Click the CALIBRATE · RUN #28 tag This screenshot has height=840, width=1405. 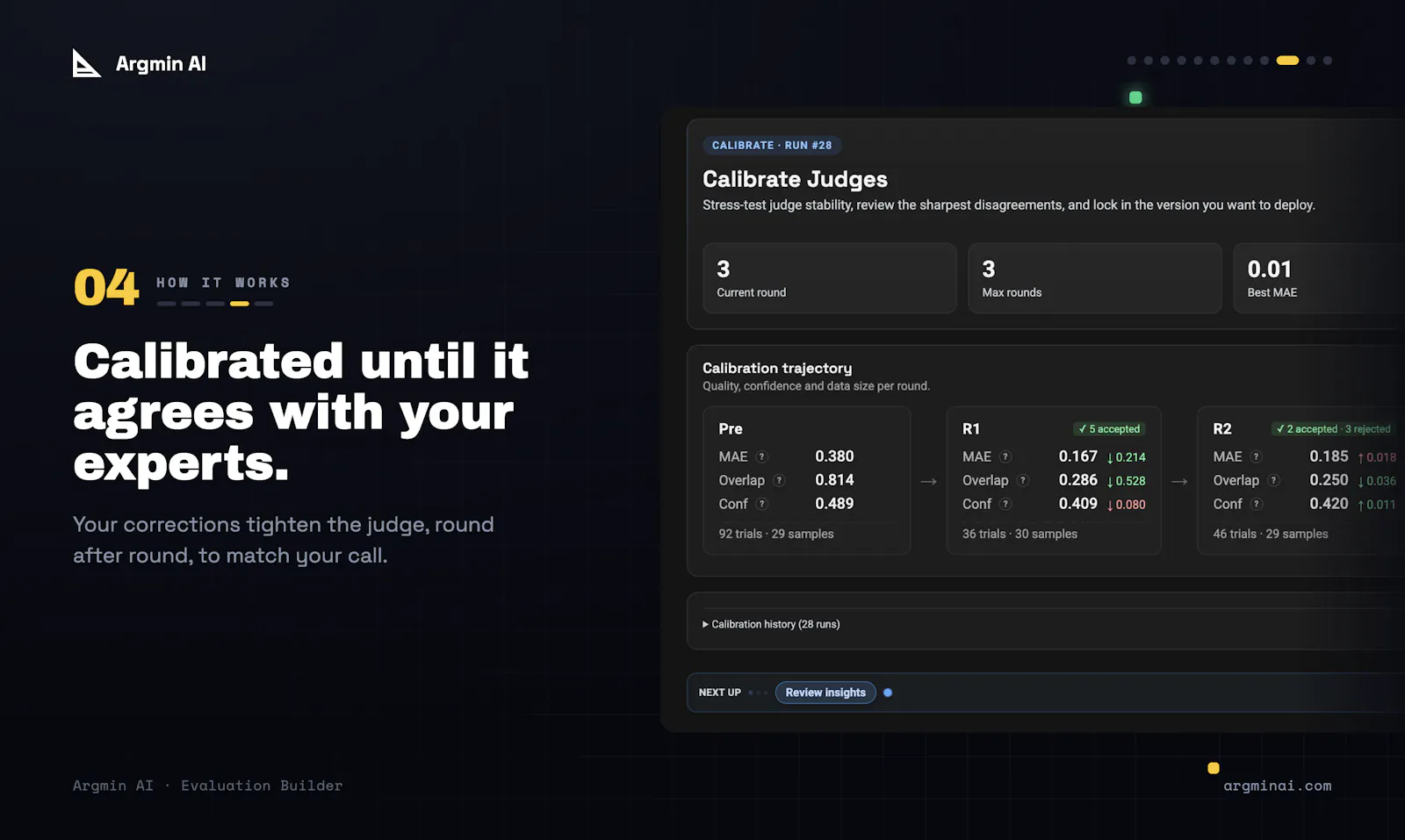[772, 146]
